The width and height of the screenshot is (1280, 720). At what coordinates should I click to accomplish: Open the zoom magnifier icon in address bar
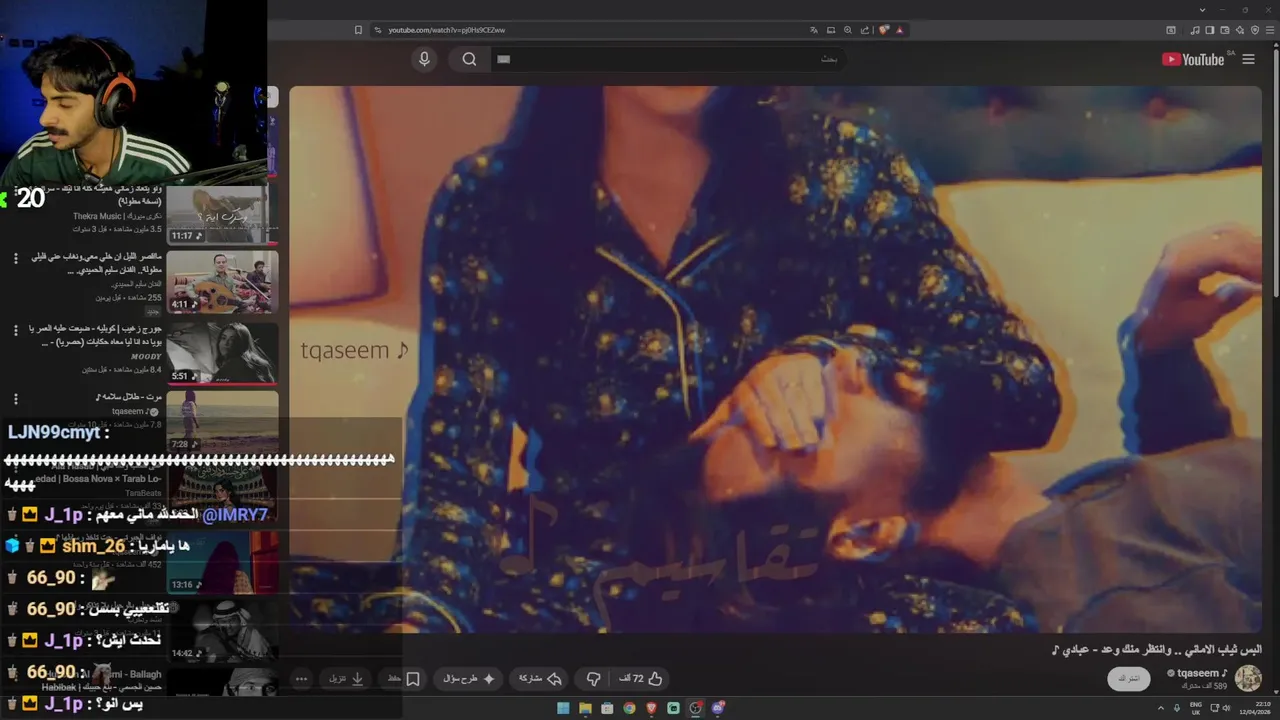point(848,30)
